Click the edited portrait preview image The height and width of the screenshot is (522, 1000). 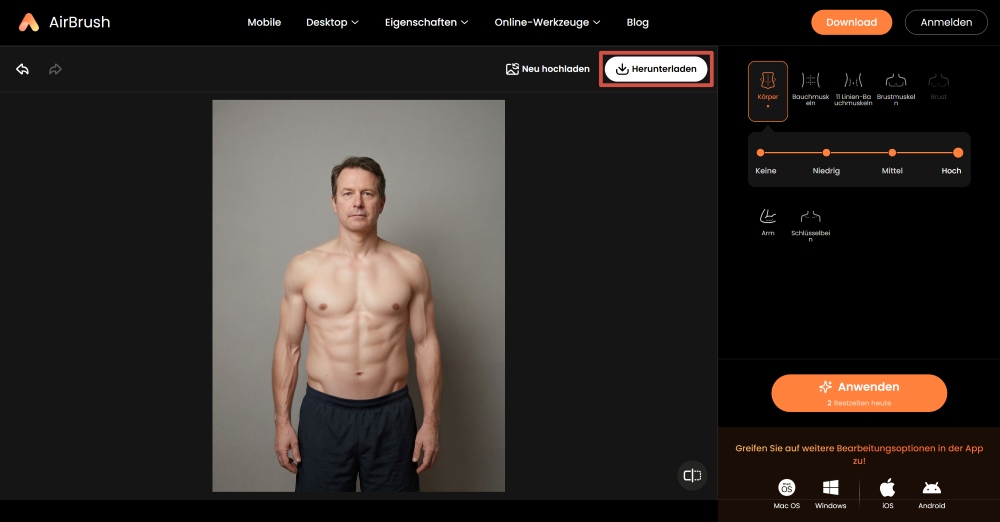click(x=358, y=295)
